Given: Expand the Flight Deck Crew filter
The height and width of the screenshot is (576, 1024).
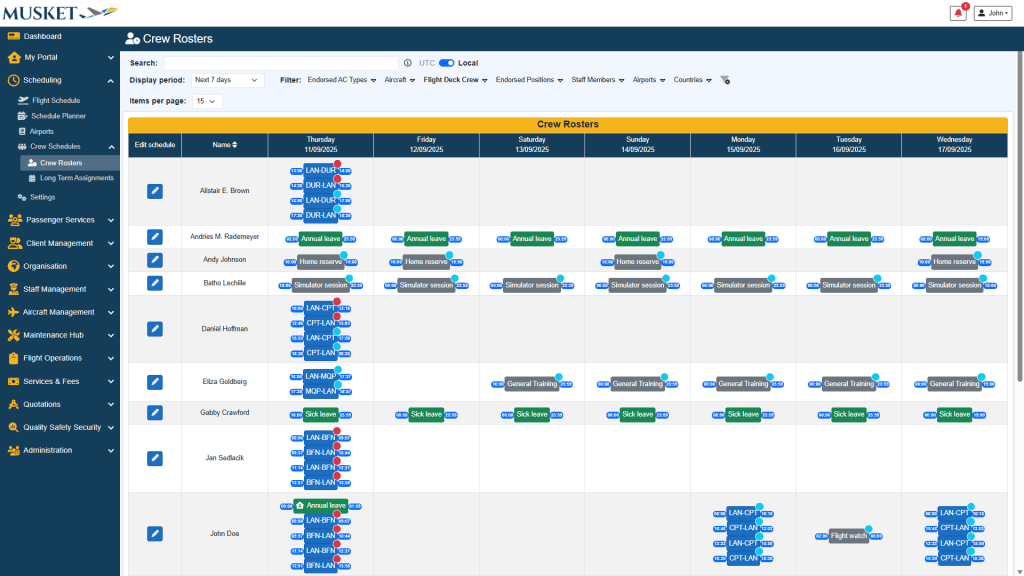Looking at the screenshot, I should [x=455, y=80].
